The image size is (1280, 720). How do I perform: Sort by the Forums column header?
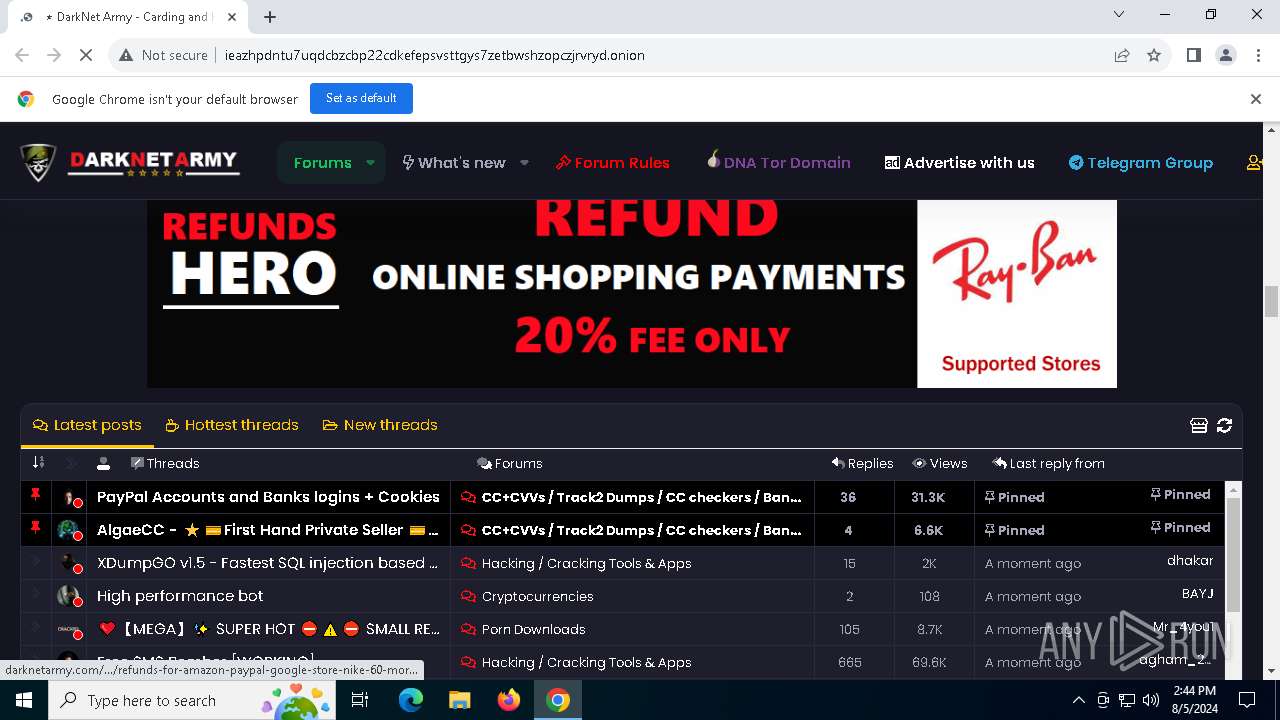pyautogui.click(x=510, y=463)
